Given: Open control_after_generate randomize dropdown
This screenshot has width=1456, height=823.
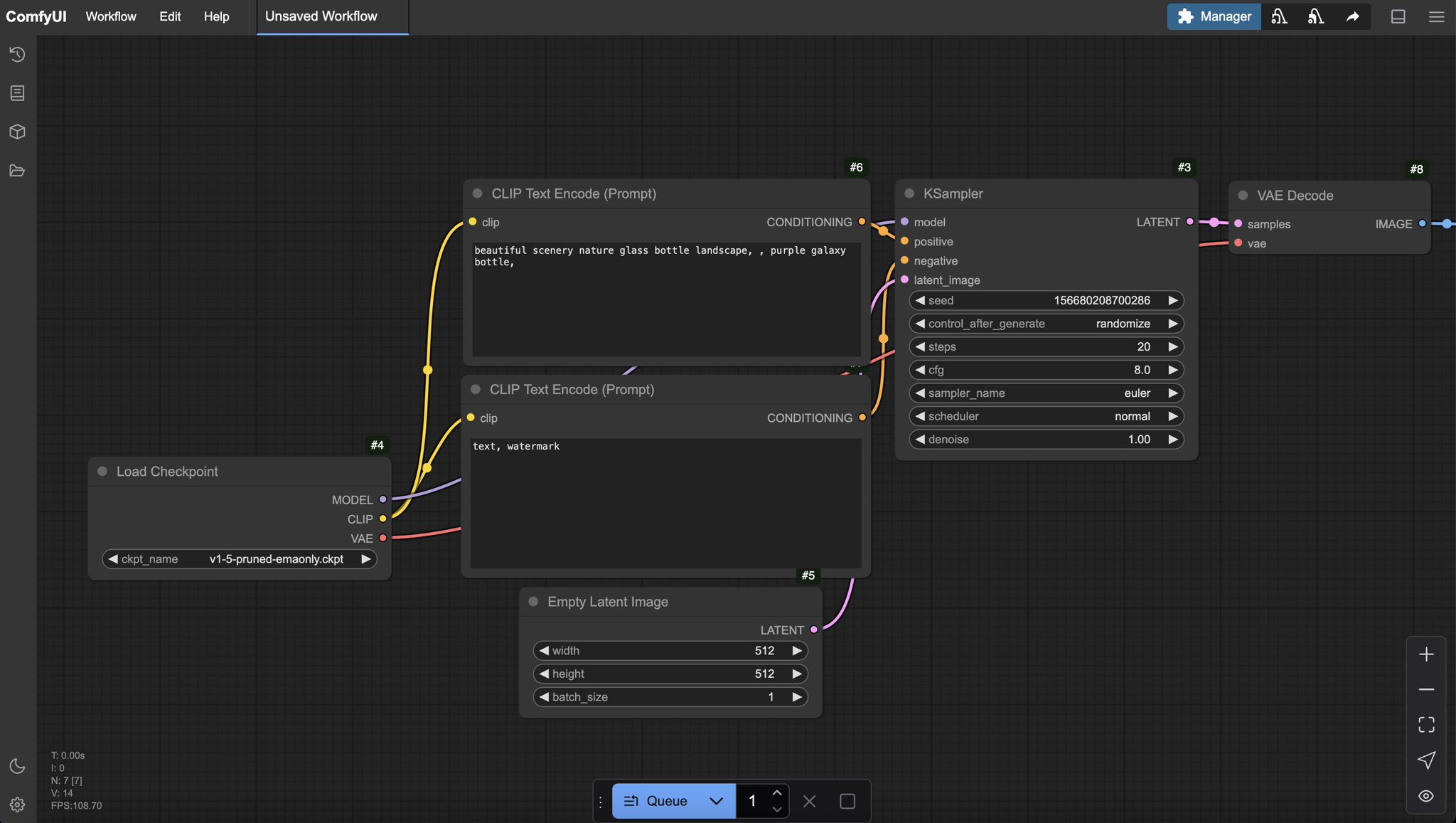Looking at the screenshot, I should pyautogui.click(x=1046, y=324).
